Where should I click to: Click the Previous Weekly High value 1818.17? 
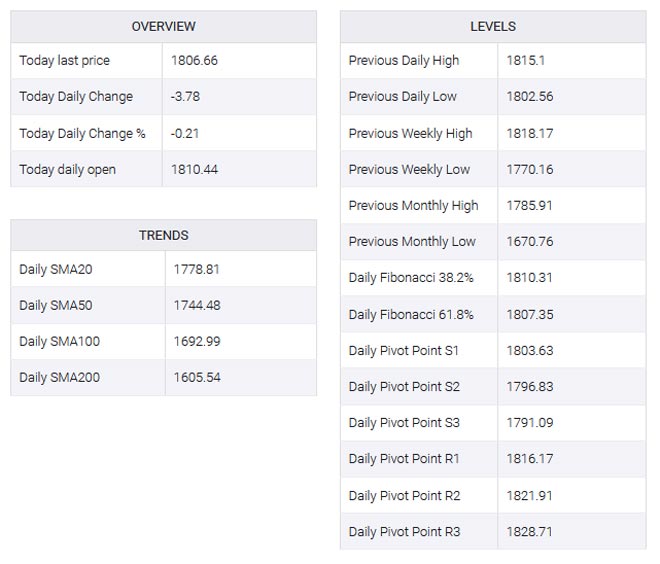coord(529,133)
